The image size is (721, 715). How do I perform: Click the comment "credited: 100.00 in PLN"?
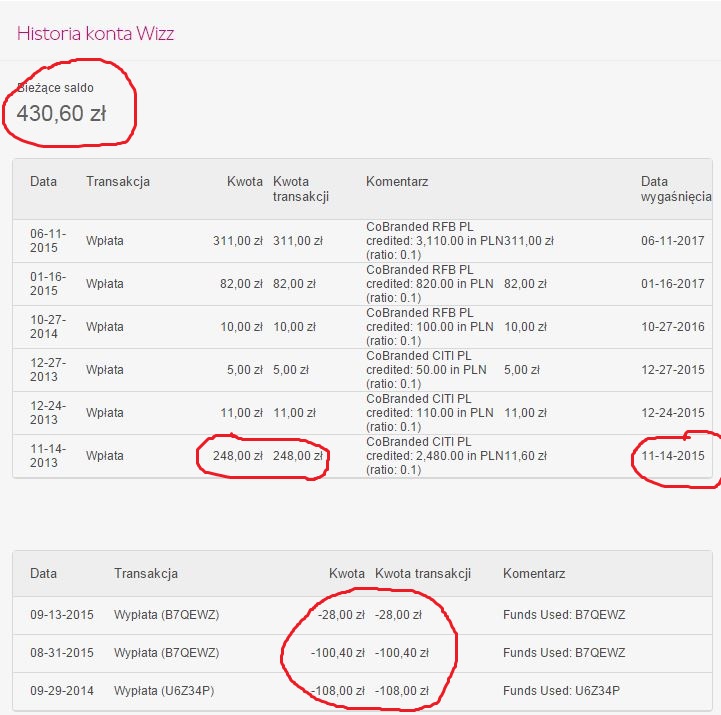(x=429, y=327)
